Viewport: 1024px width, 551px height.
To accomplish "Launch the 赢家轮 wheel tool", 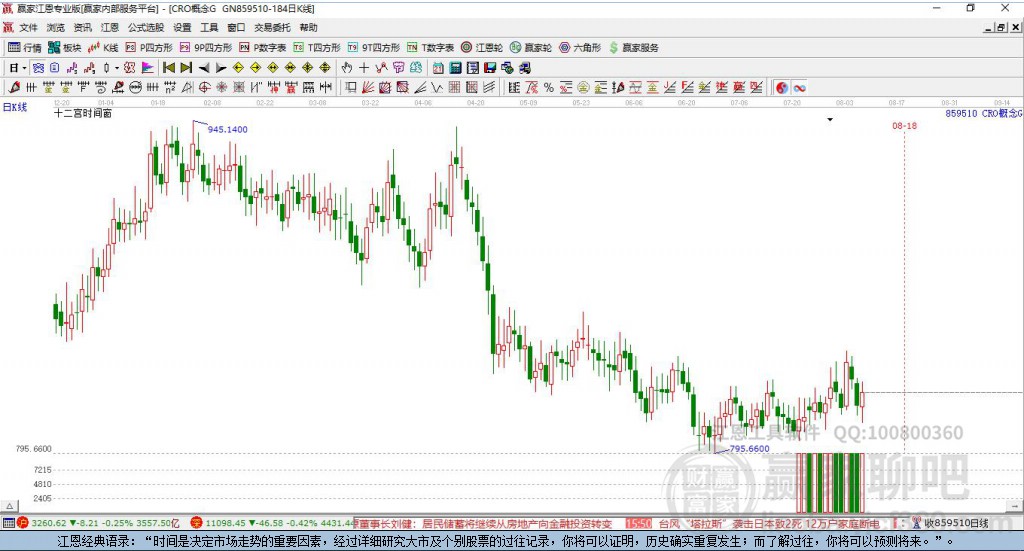I will pyautogui.click(x=531, y=48).
